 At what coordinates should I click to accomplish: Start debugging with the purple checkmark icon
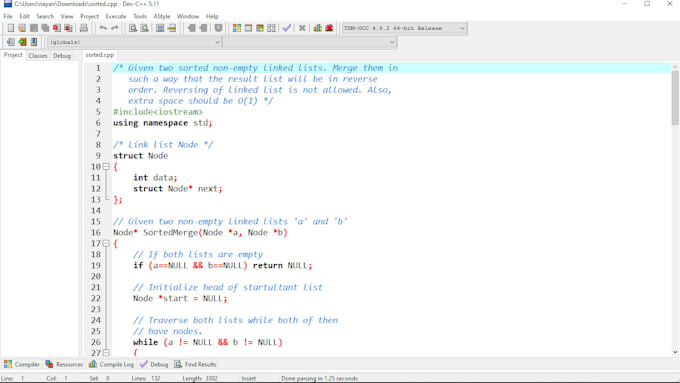(x=287, y=28)
